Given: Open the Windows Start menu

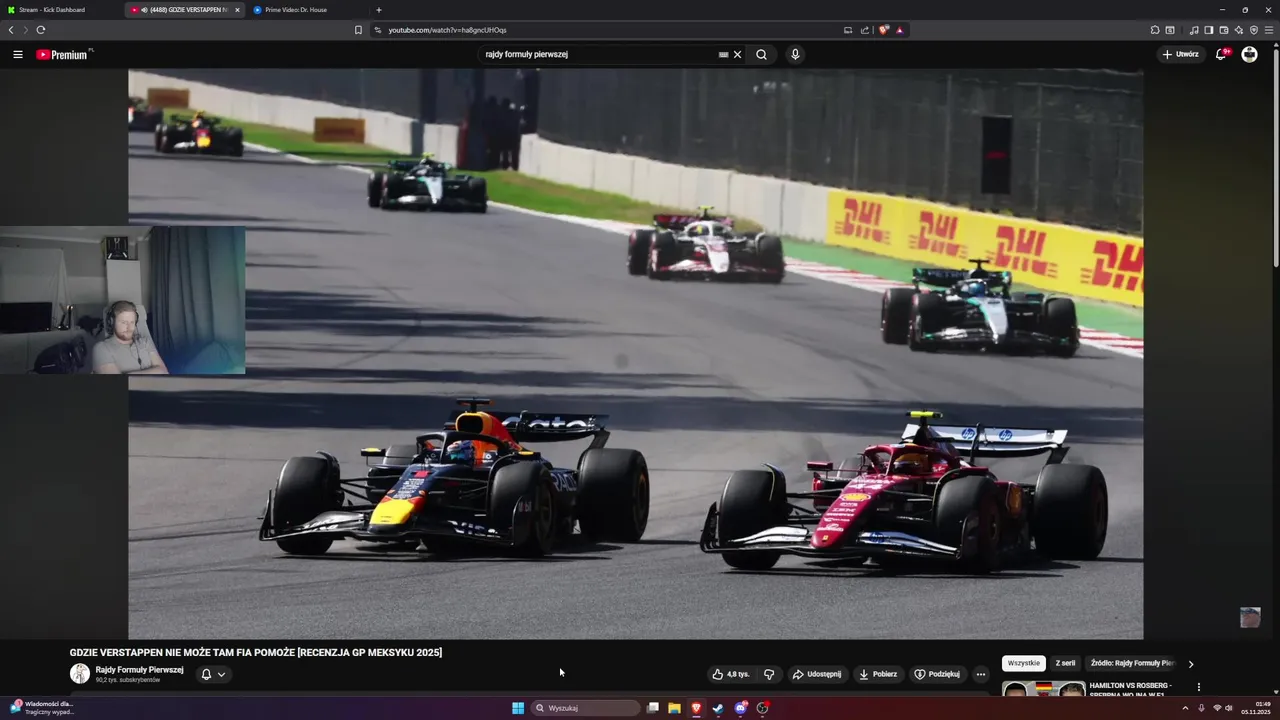Looking at the screenshot, I should tap(518, 708).
